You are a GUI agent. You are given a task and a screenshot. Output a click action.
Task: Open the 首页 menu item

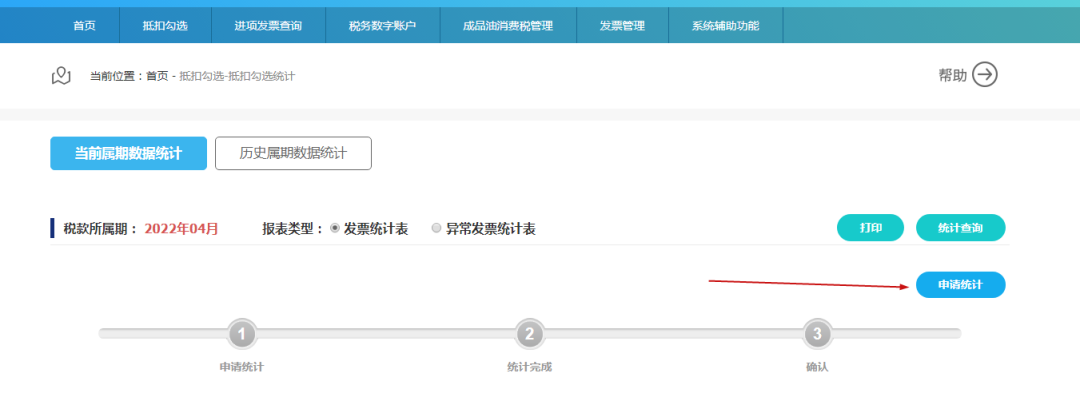click(84, 26)
